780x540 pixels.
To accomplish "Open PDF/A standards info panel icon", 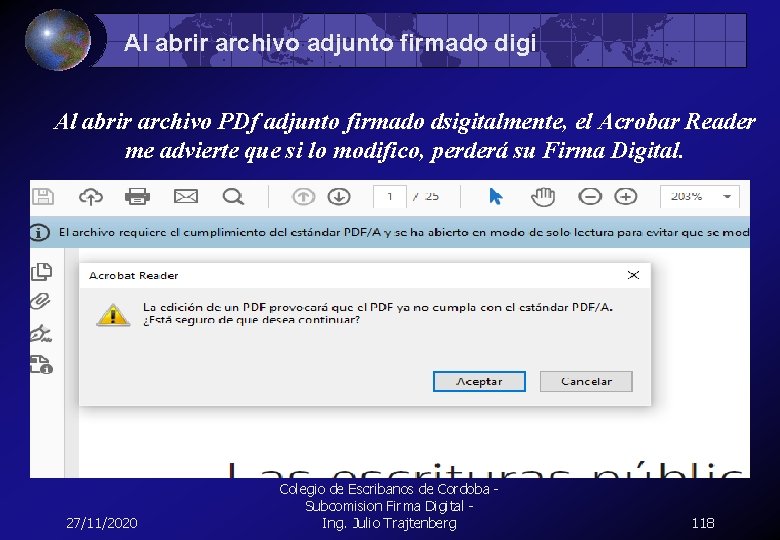I will point(41,364).
